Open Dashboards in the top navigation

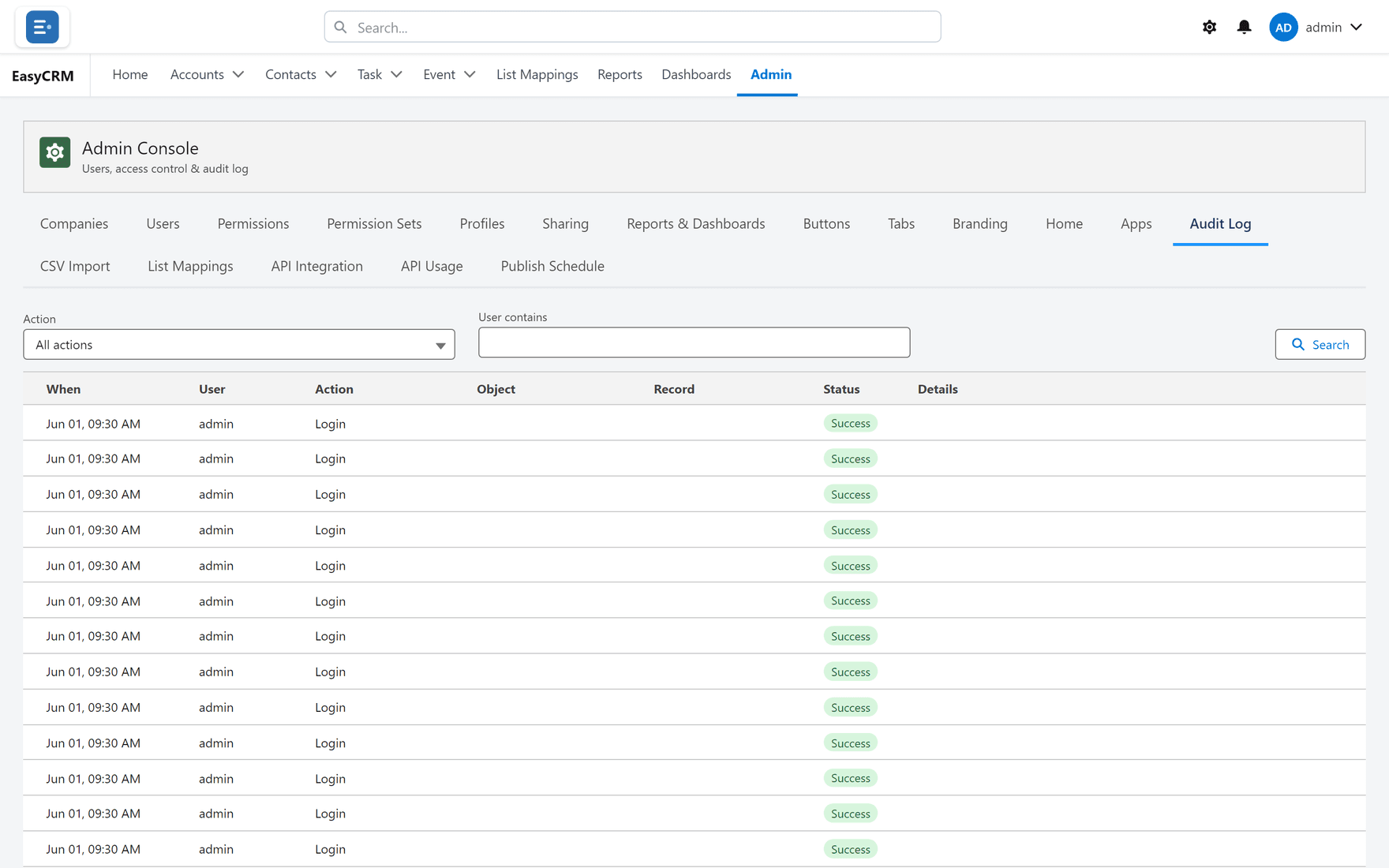[696, 74]
